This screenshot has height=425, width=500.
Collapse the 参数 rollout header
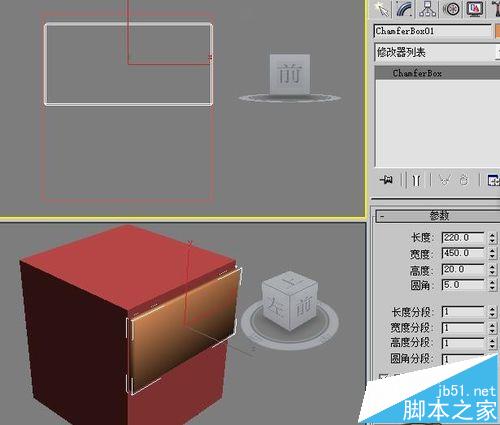(x=438, y=216)
